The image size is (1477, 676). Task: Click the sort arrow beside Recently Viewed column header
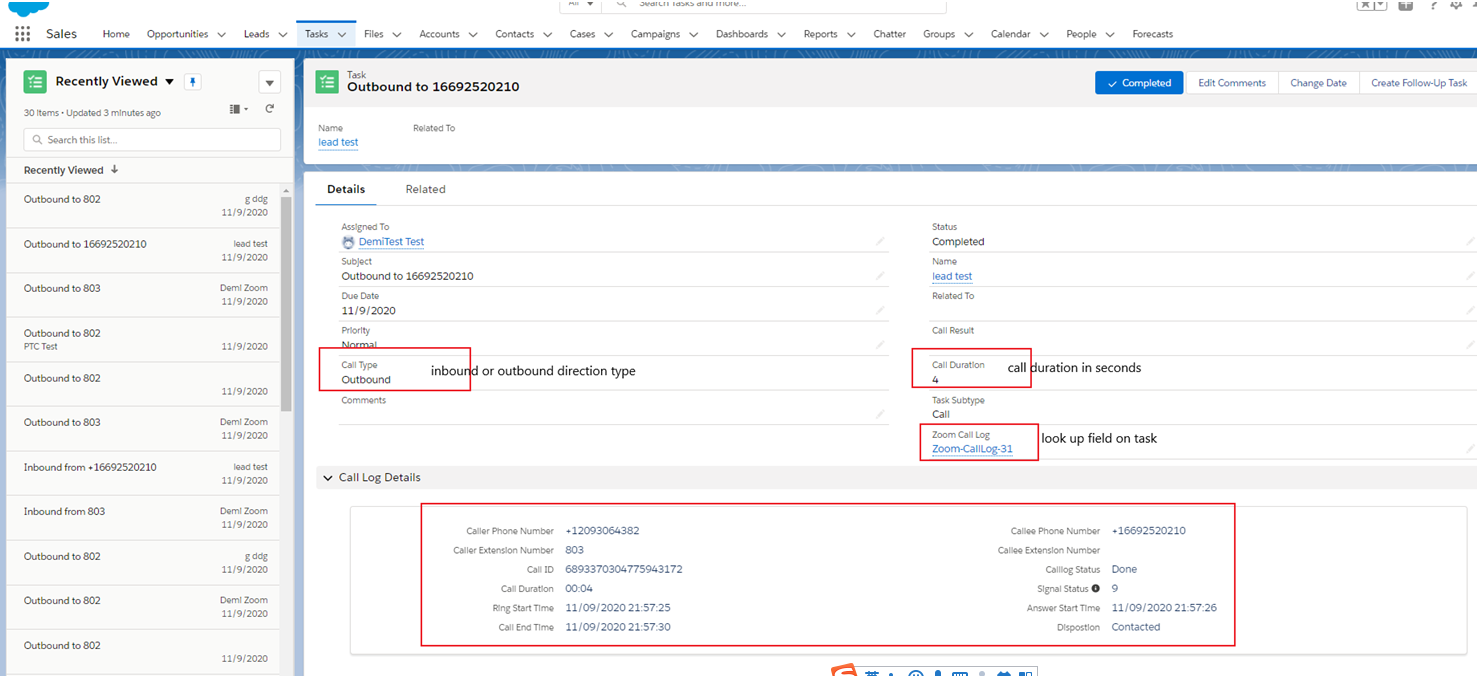[x=114, y=170]
